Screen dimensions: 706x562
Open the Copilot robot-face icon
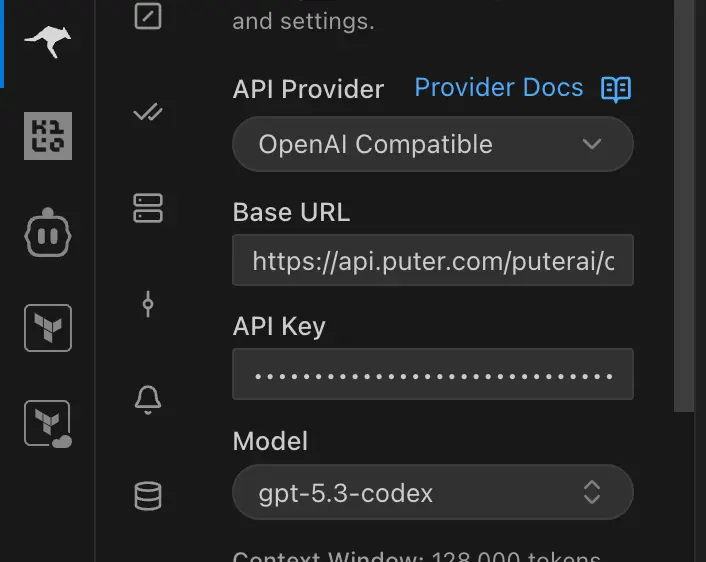(48, 233)
